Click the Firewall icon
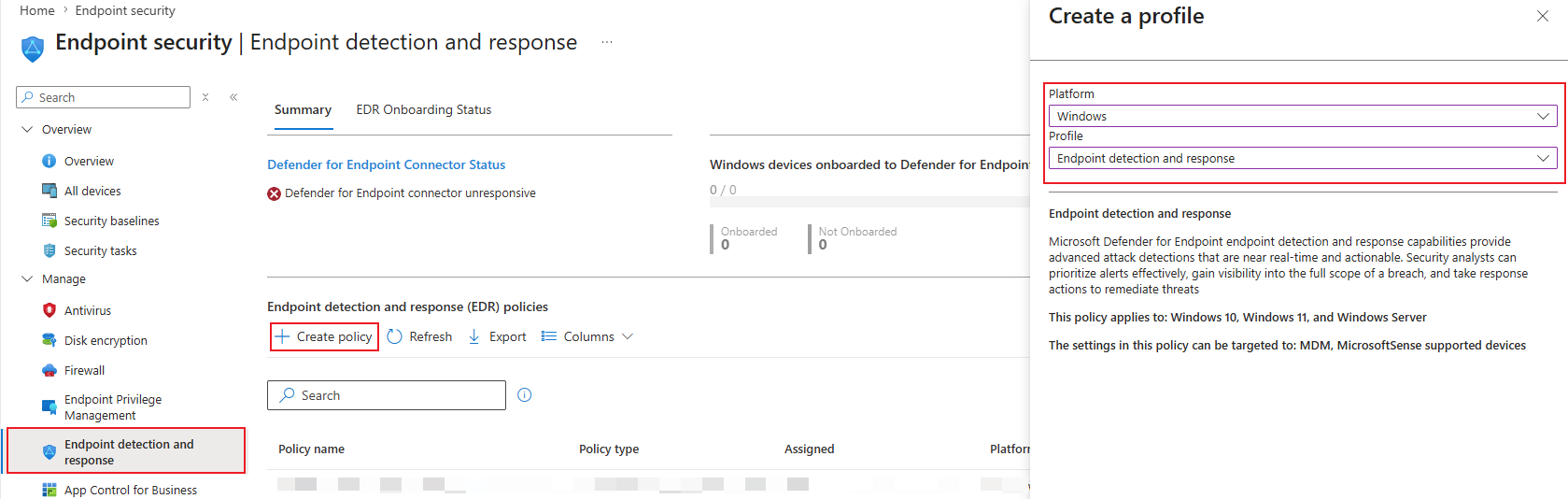The height and width of the screenshot is (499, 1568). (x=49, y=370)
